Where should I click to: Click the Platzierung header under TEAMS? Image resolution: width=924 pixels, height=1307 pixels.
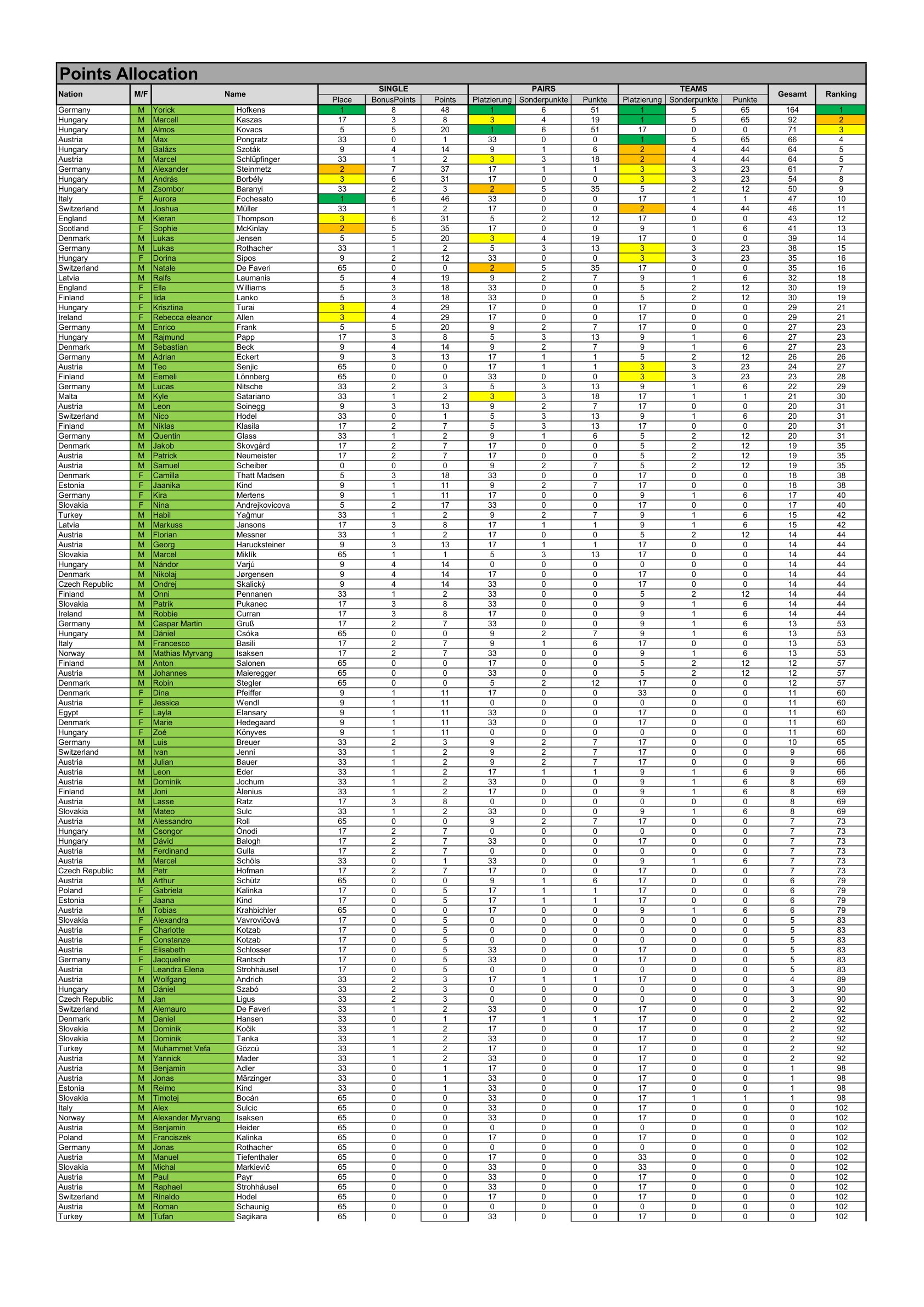[x=642, y=99]
